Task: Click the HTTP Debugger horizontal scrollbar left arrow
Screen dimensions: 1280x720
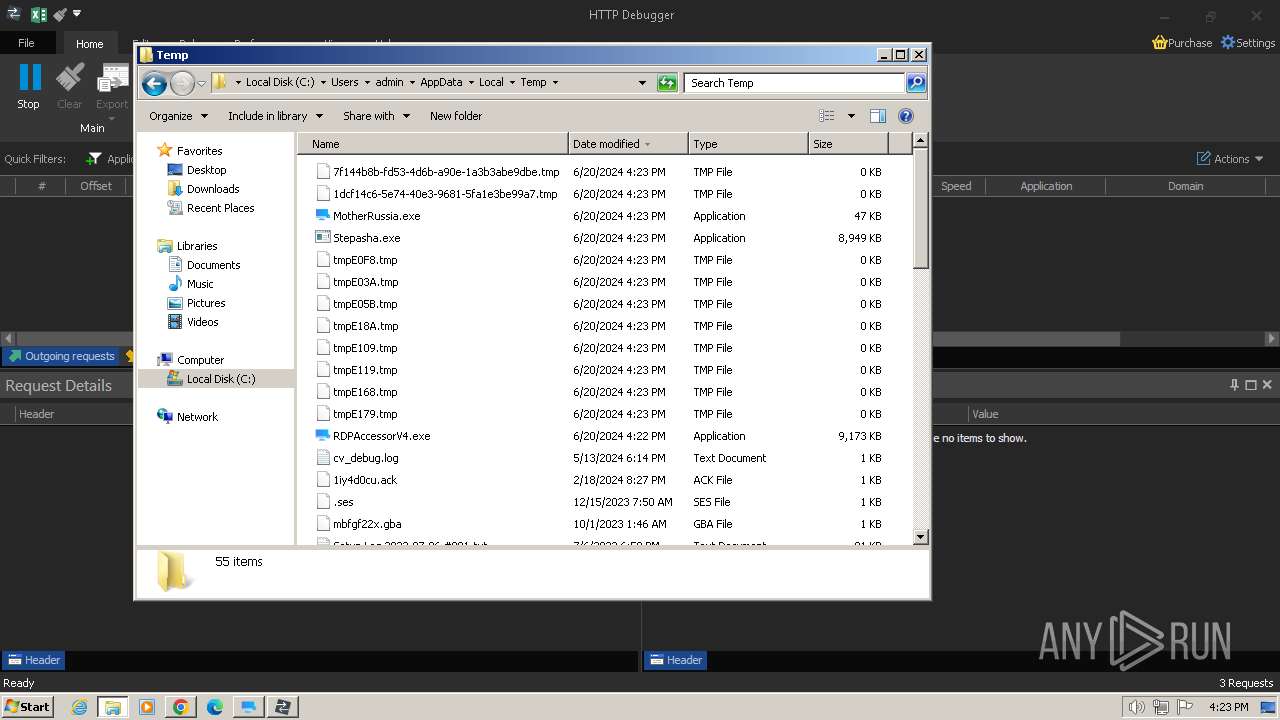Action: [8, 339]
